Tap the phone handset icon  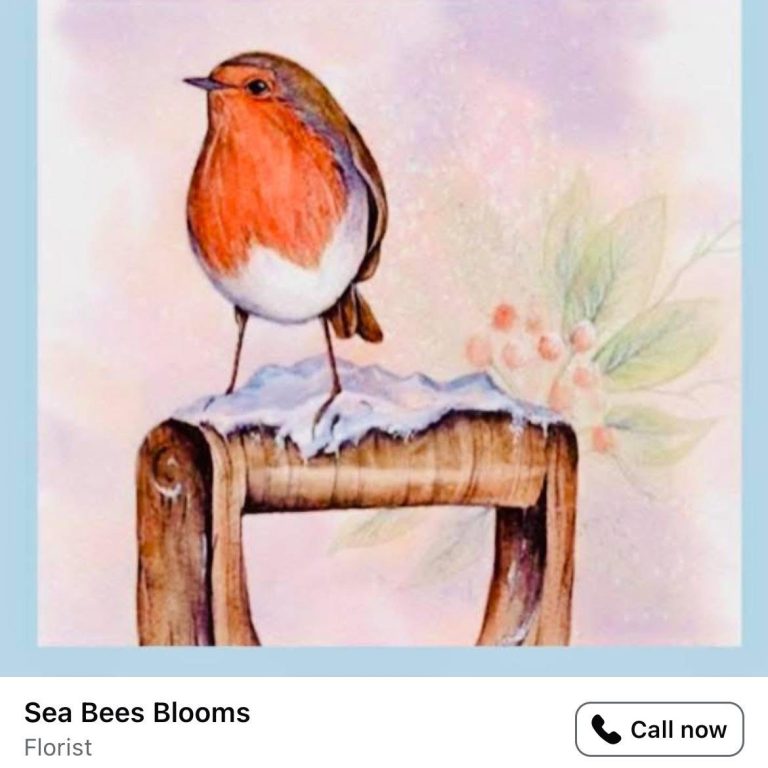(606, 730)
